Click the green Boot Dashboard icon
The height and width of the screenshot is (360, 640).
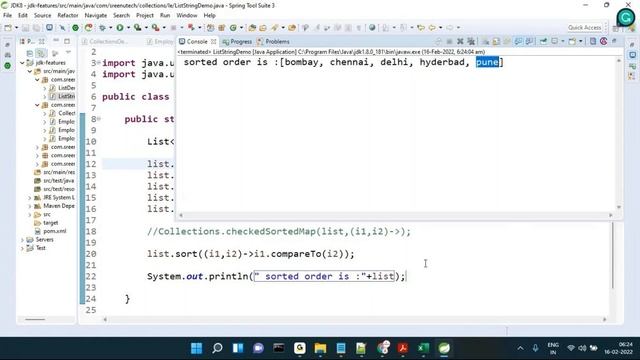tap(76, 27)
